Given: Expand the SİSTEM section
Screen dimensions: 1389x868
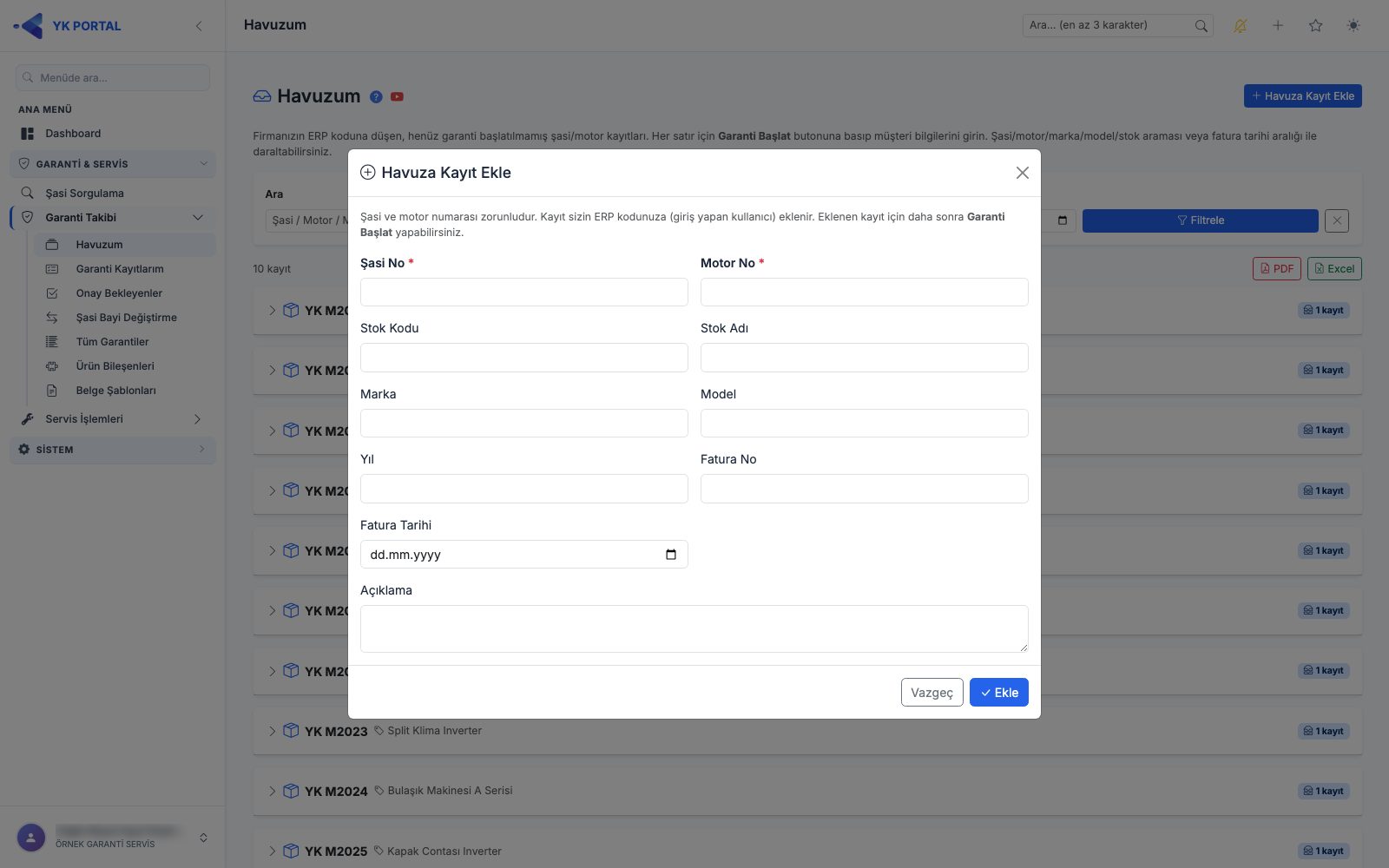Looking at the screenshot, I should [113, 450].
